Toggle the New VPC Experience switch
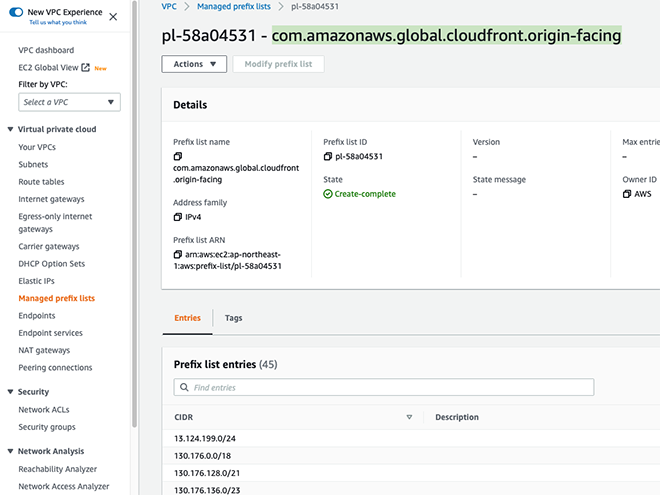This screenshot has height=495, width=660. (x=16, y=12)
